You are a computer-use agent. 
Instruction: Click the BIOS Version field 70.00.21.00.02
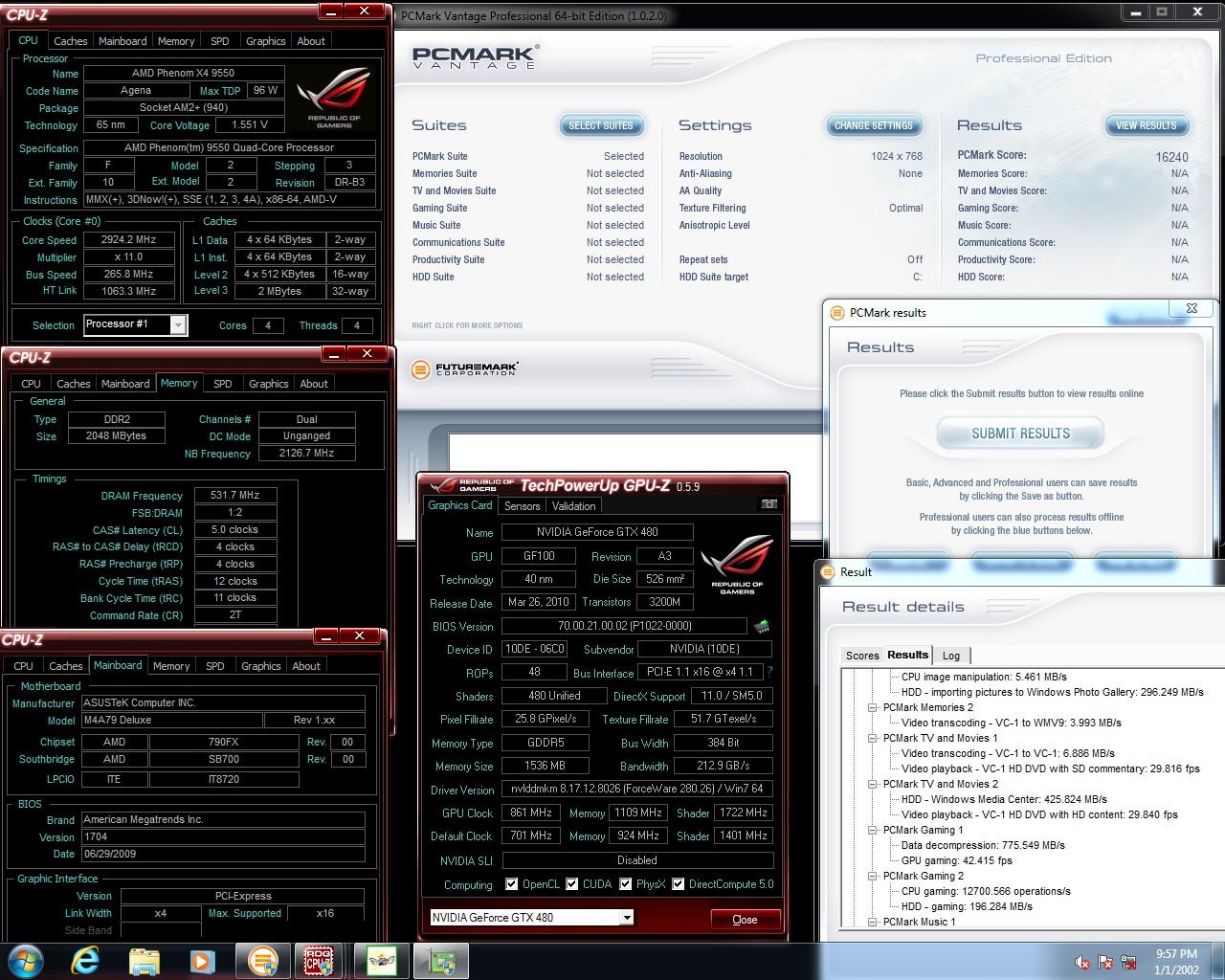625,626
